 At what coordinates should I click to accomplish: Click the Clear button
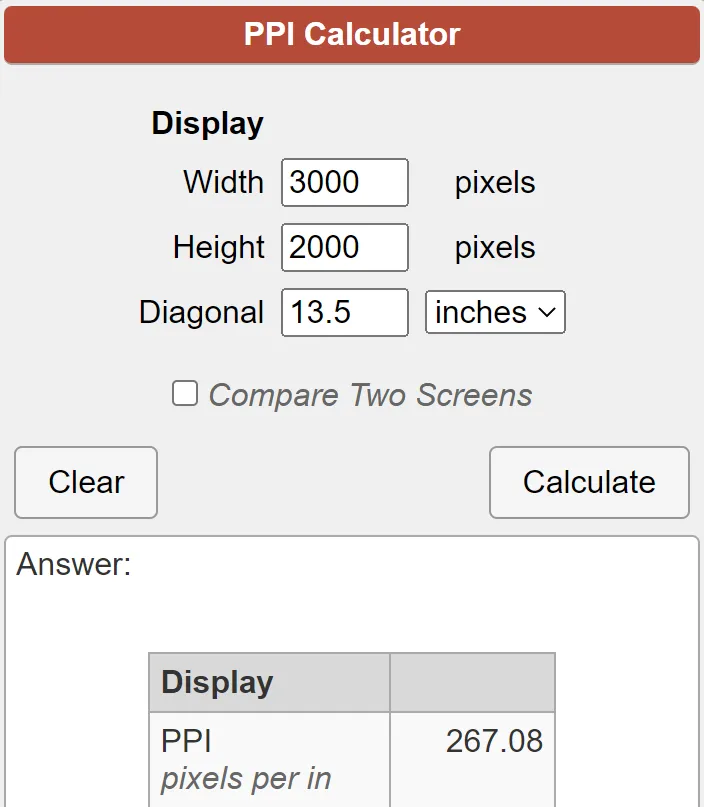click(x=86, y=482)
